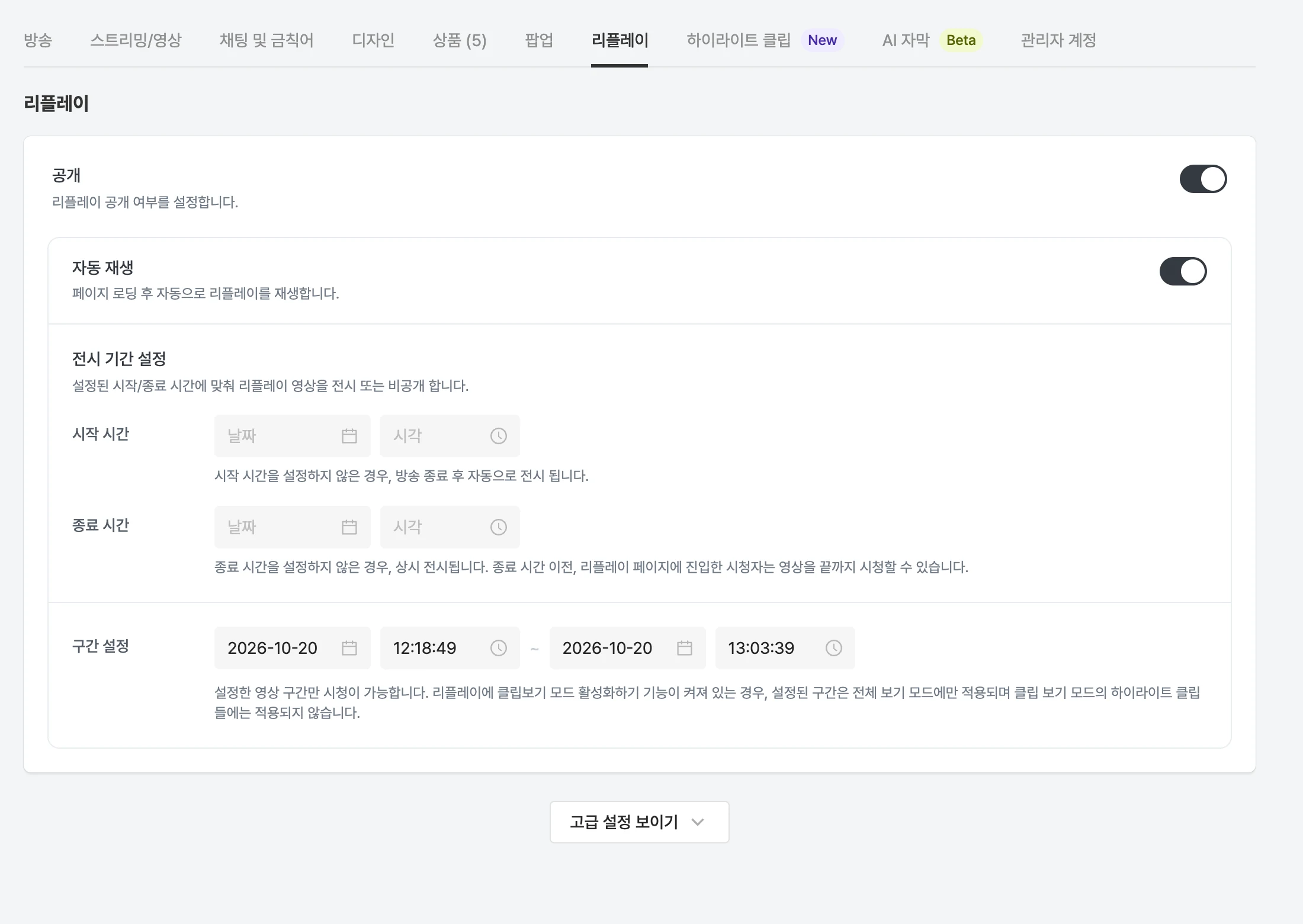This screenshot has width=1303, height=924.
Task: Click the 종료 시간 시각 input
Action: pyautogui.click(x=450, y=527)
